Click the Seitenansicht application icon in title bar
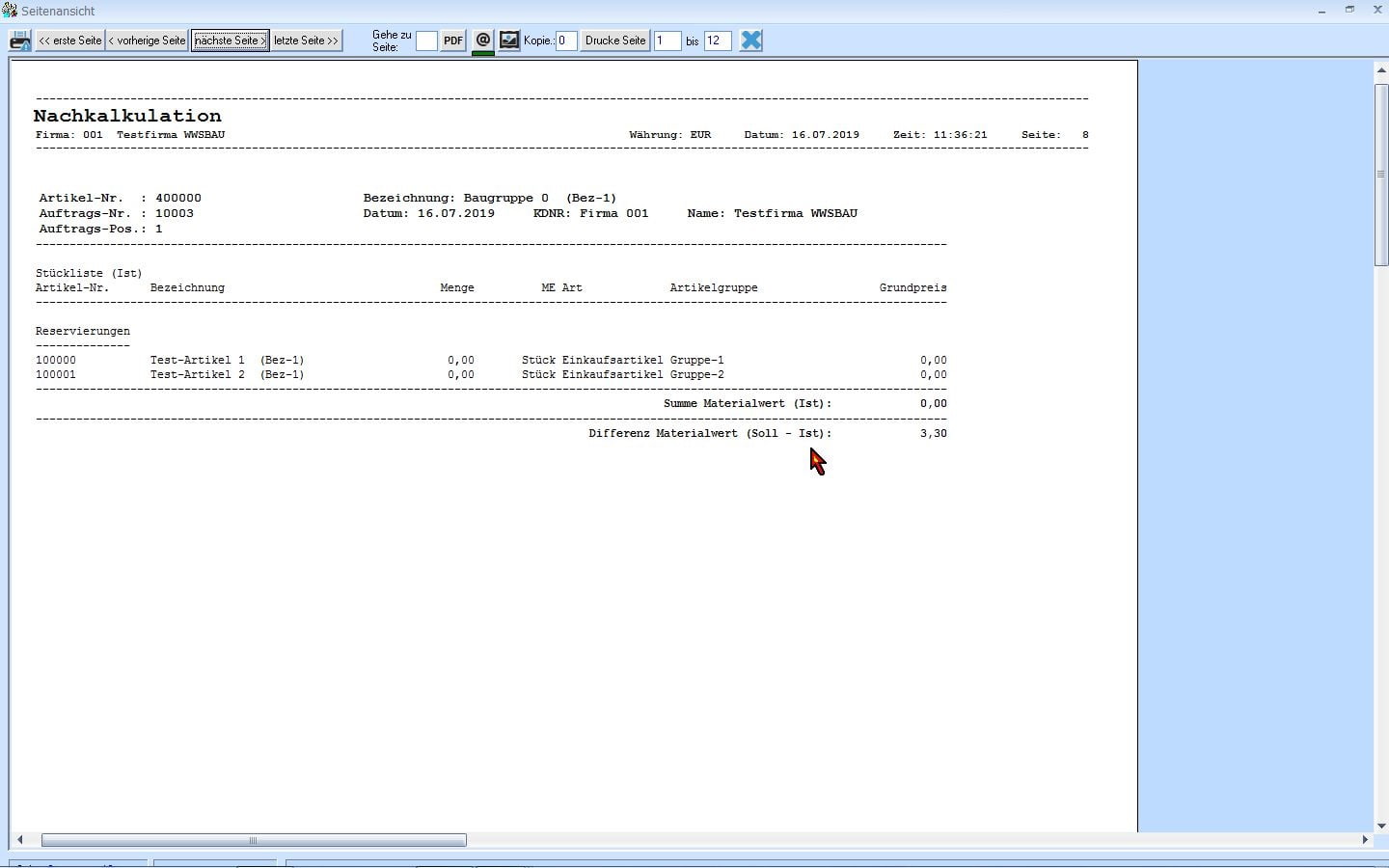The width and height of the screenshot is (1389, 868). tap(10, 11)
